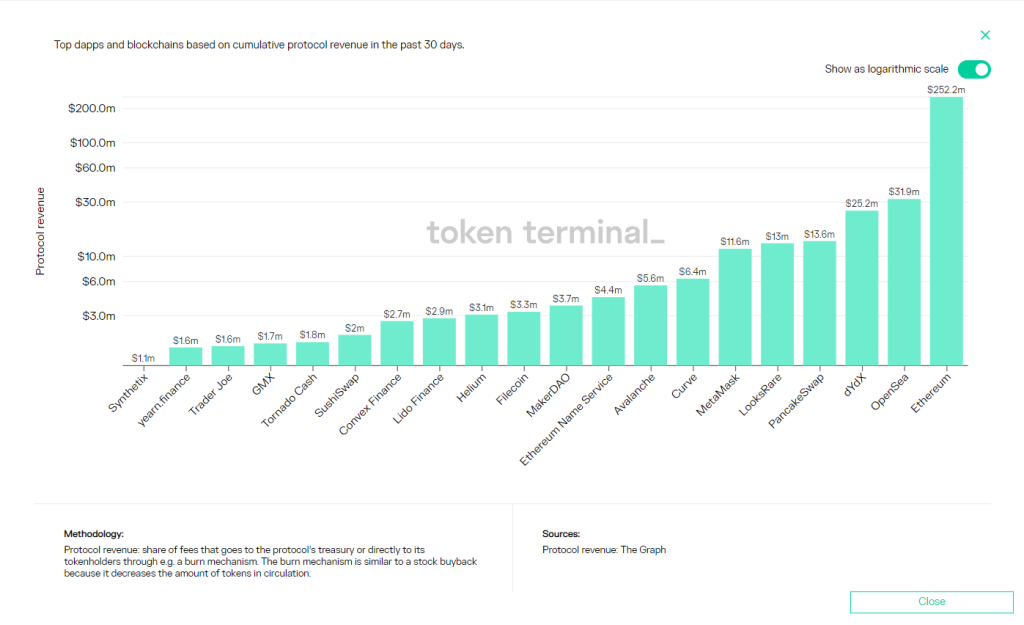The image size is (1024, 625).
Task: Click the Show as logarithmic scale label
Action: pyautogui.click(x=886, y=69)
